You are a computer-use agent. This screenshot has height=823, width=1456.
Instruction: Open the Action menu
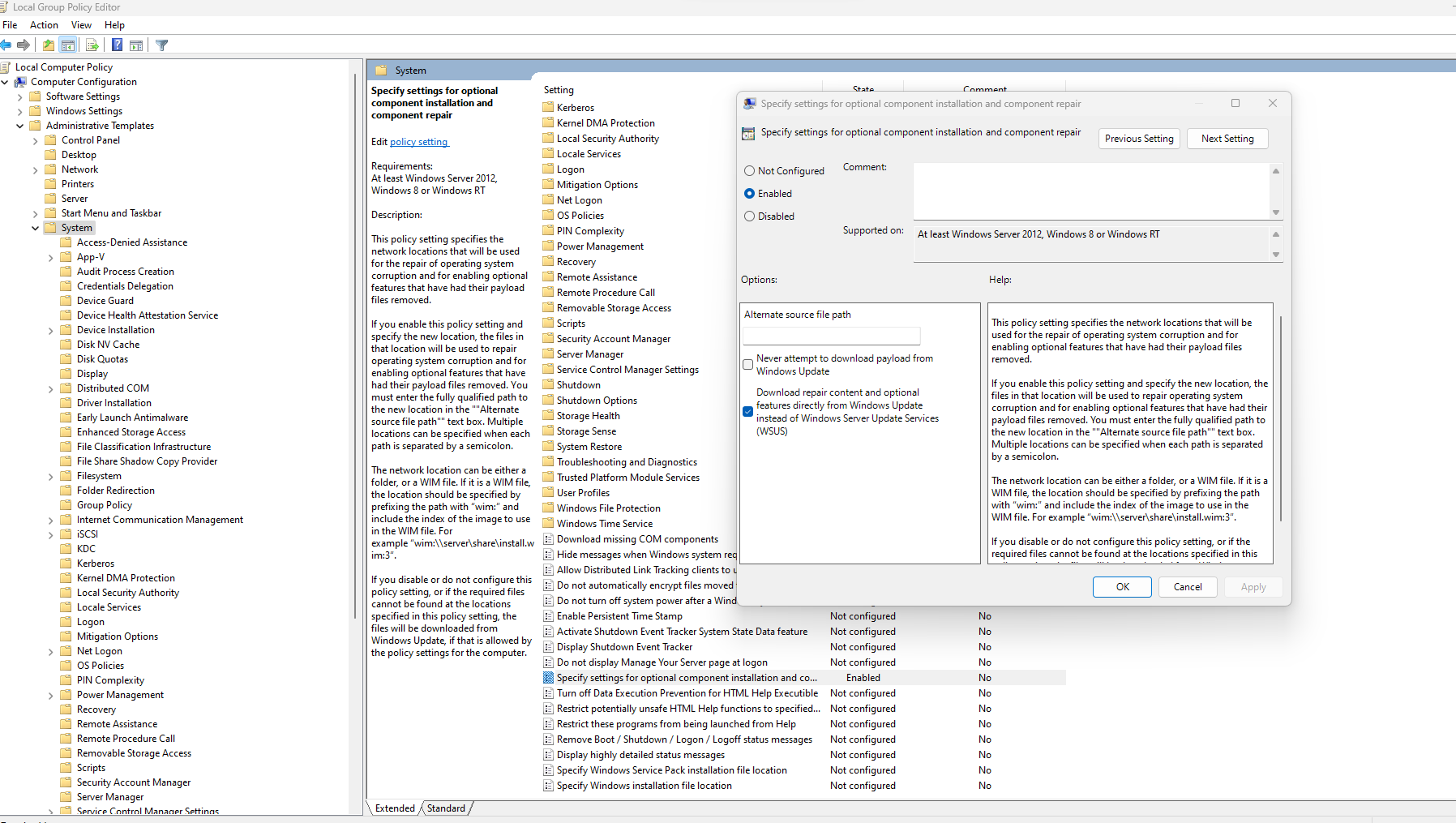(44, 25)
